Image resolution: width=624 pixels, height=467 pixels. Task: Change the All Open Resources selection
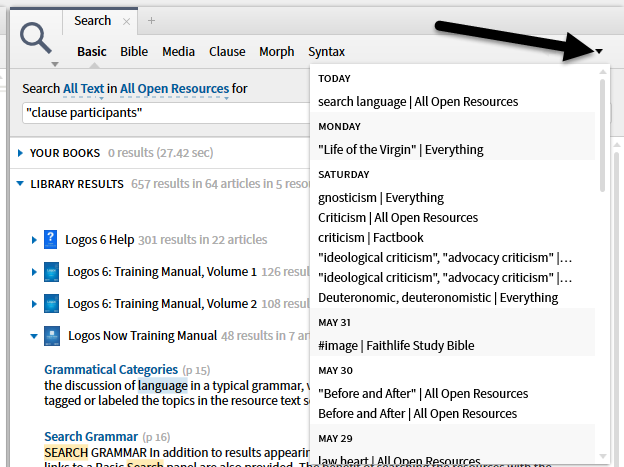click(x=174, y=89)
